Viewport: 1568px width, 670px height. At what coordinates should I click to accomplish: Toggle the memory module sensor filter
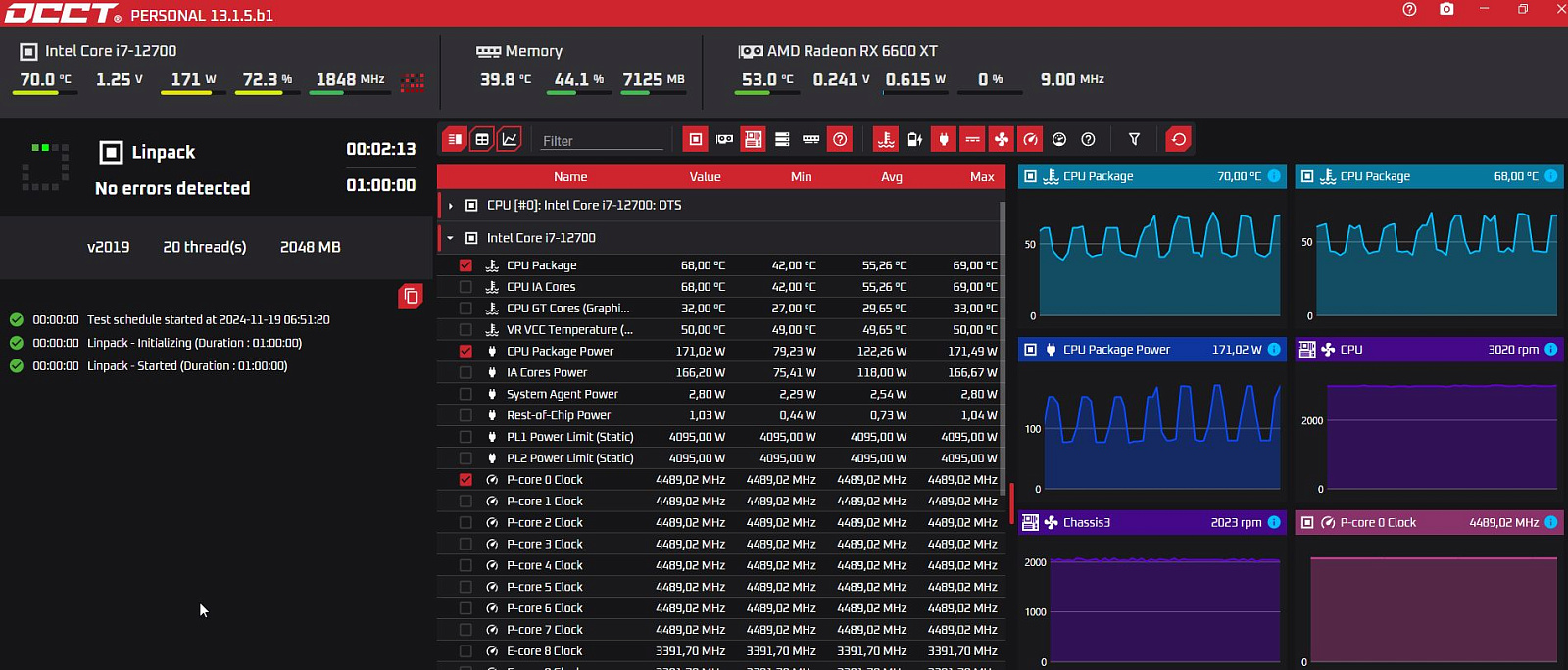(810, 139)
